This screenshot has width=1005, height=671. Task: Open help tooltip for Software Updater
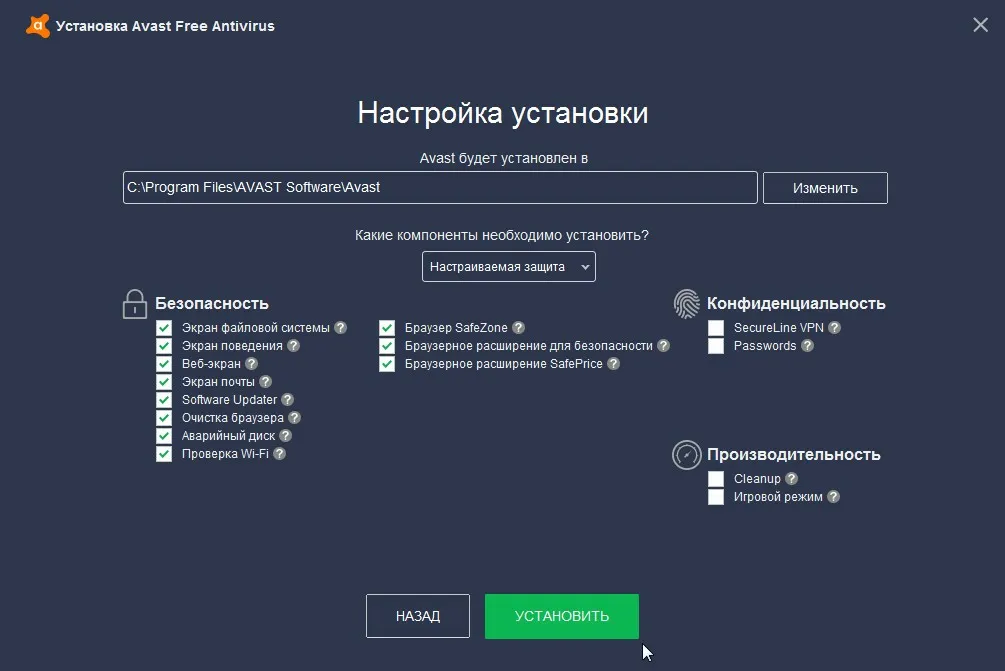click(288, 400)
